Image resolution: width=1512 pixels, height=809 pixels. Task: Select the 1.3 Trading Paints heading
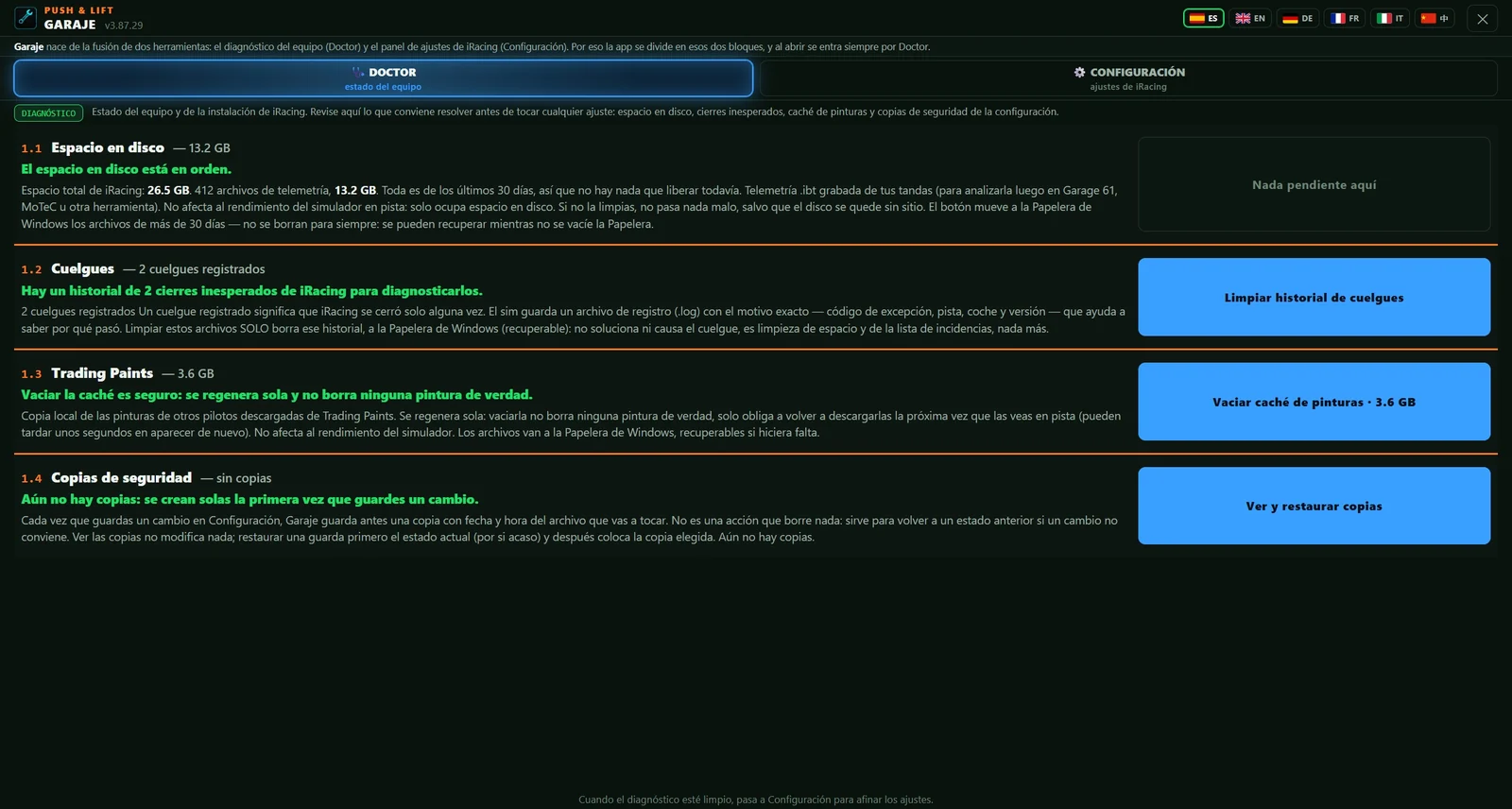click(x=87, y=373)
